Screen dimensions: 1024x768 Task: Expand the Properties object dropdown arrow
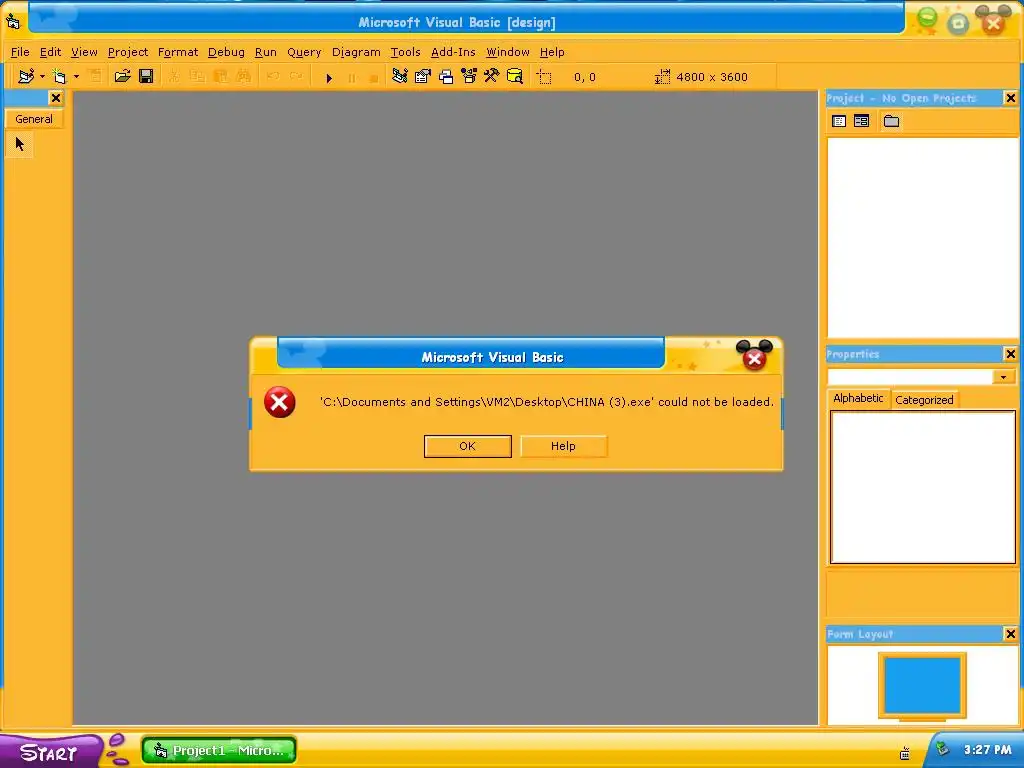[x=1003, y=377]
